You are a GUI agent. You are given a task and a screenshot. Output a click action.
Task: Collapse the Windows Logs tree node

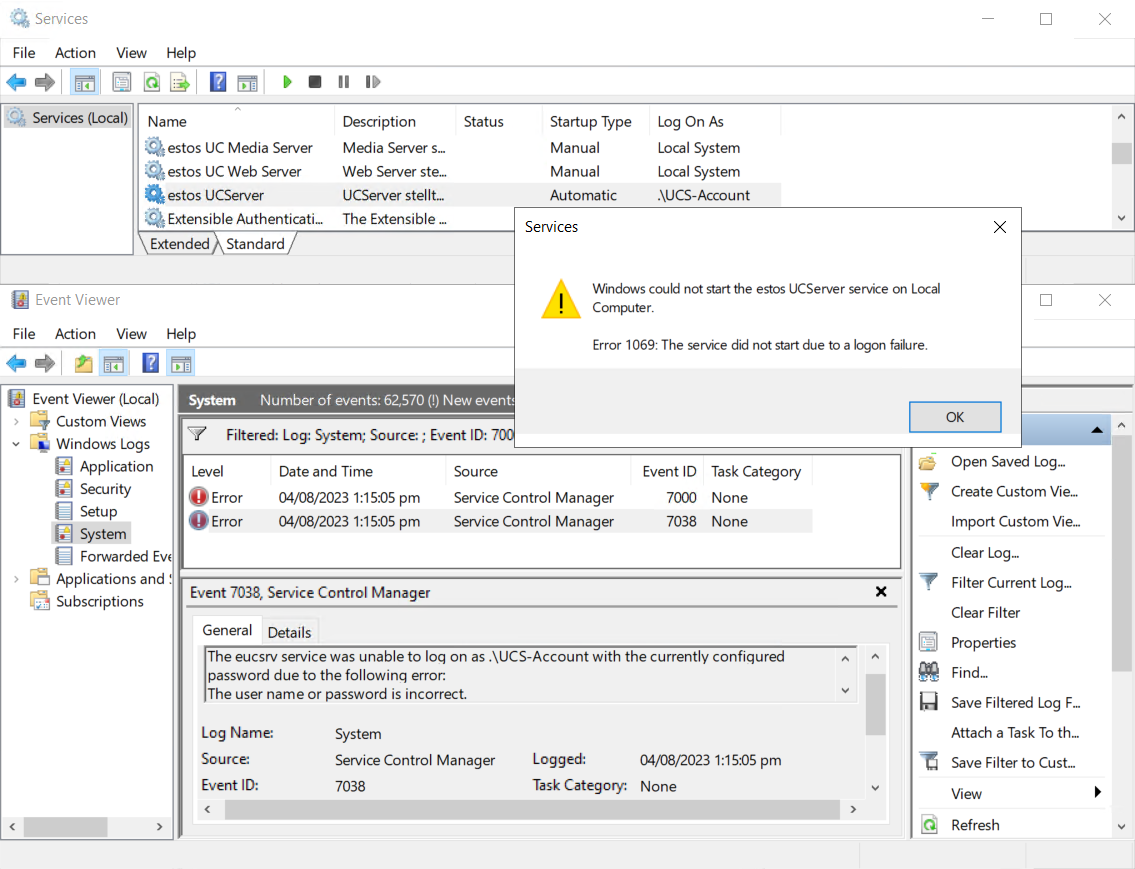(16, 444)
